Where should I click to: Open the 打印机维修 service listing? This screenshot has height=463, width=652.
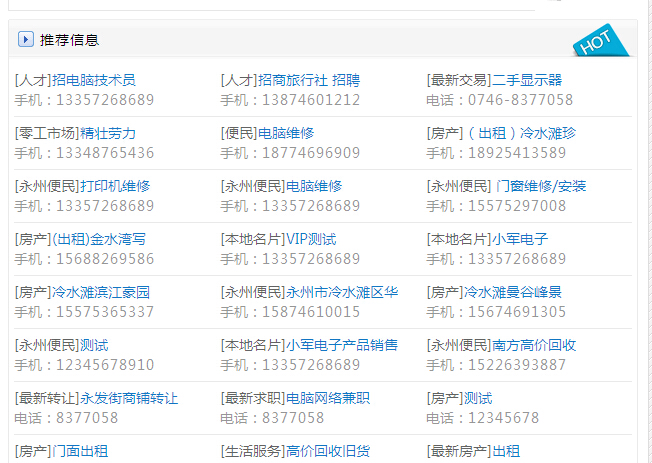point(82,186)
